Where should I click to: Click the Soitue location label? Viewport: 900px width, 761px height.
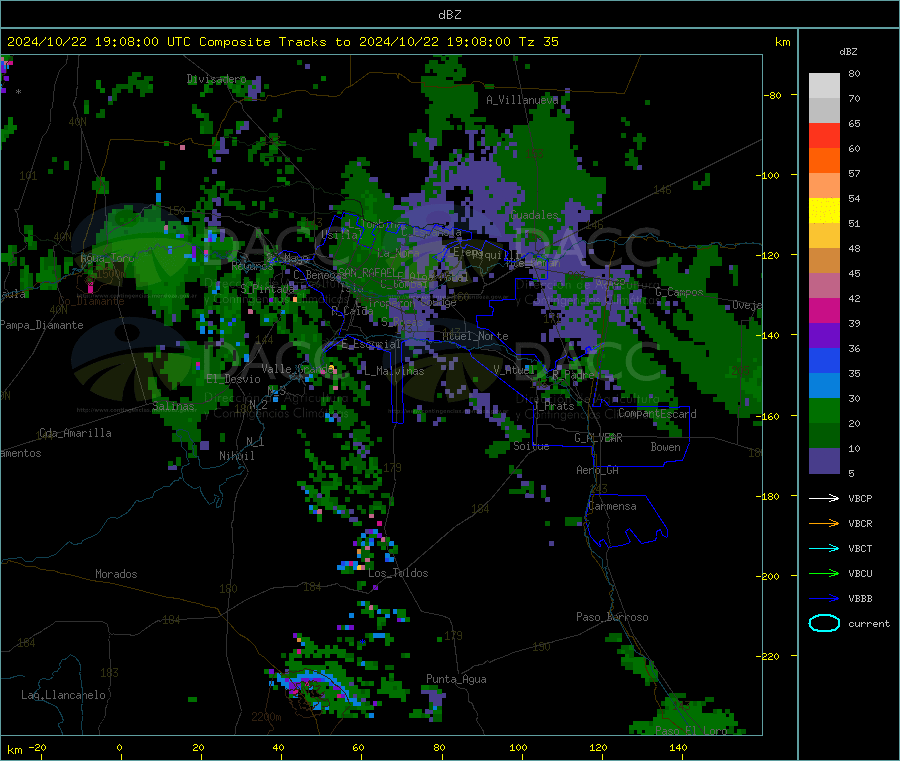(531, 446)
